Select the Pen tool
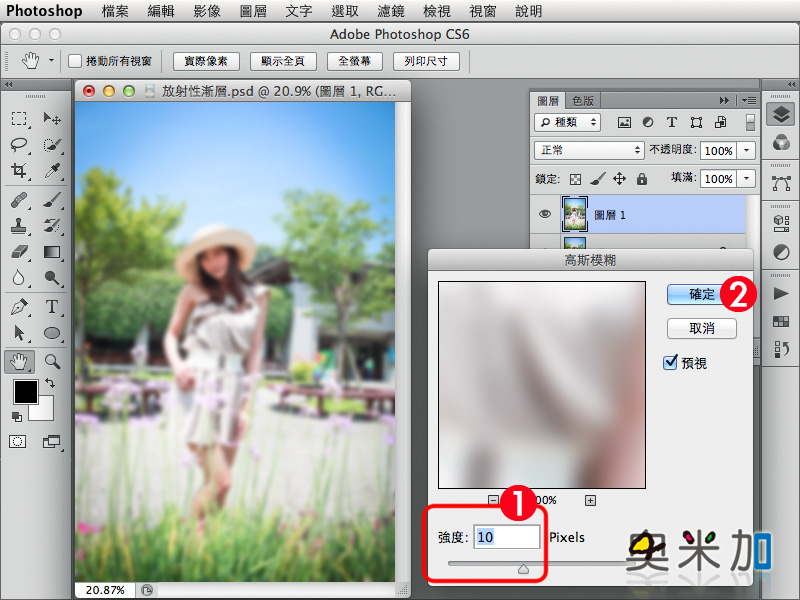 (19, 307)
